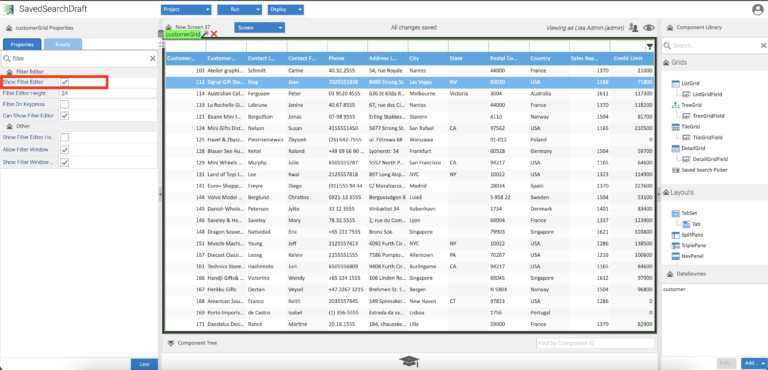Expand the Component Tree panel
The height and width of the screenshot is (370, 768).
(x=170, y=343)
